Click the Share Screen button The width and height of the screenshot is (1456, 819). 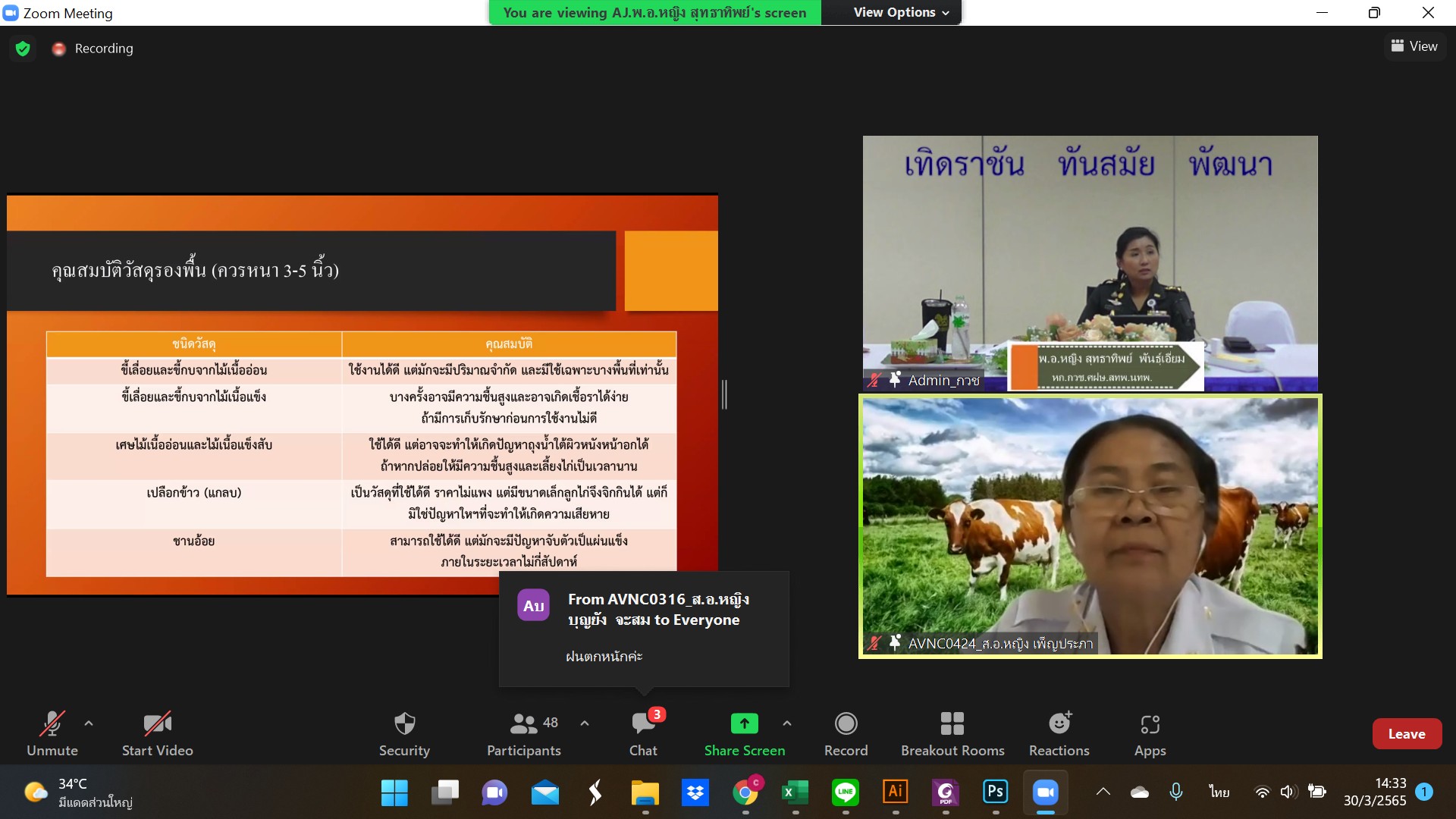point(745,733)
